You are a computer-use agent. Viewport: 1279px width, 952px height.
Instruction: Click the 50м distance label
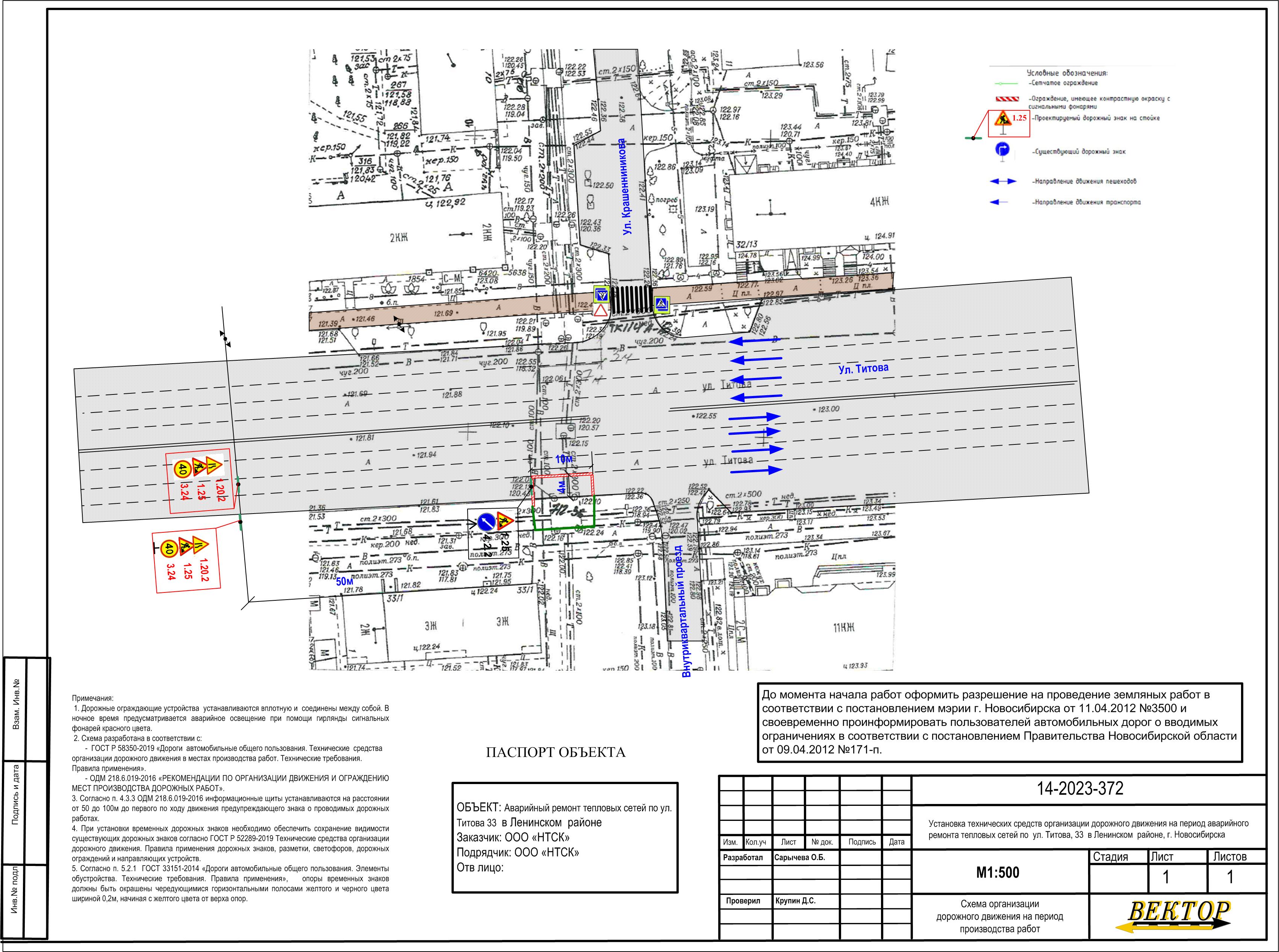345,582
